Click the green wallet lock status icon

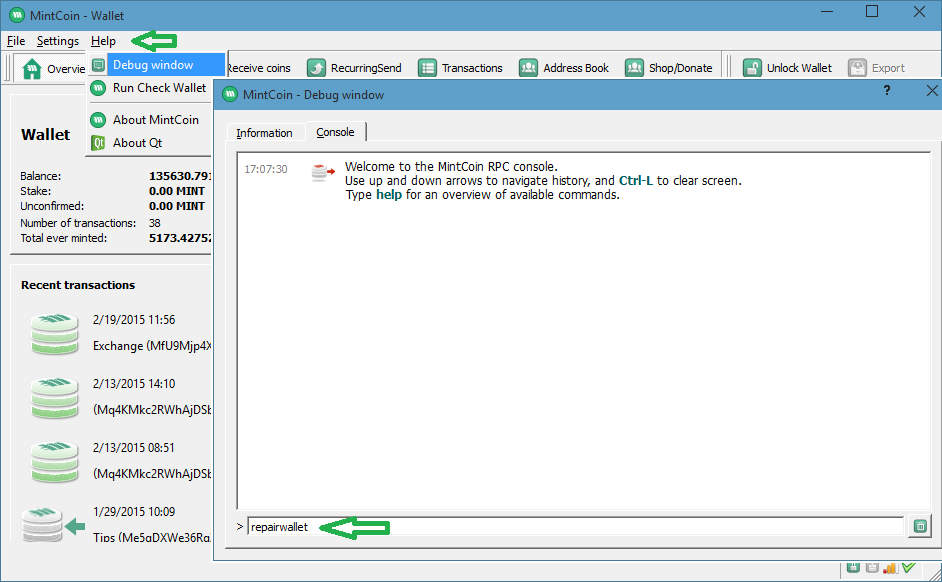pos(853,567)
